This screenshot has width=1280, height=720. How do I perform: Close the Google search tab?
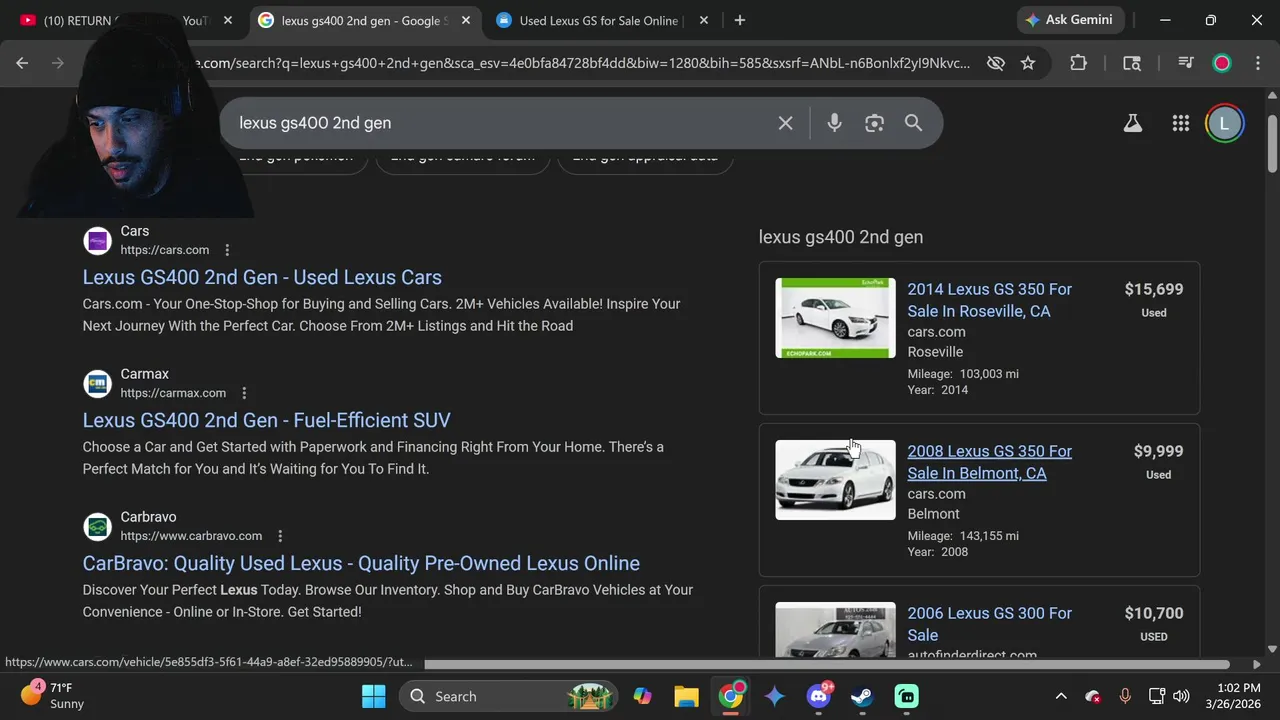466,20
